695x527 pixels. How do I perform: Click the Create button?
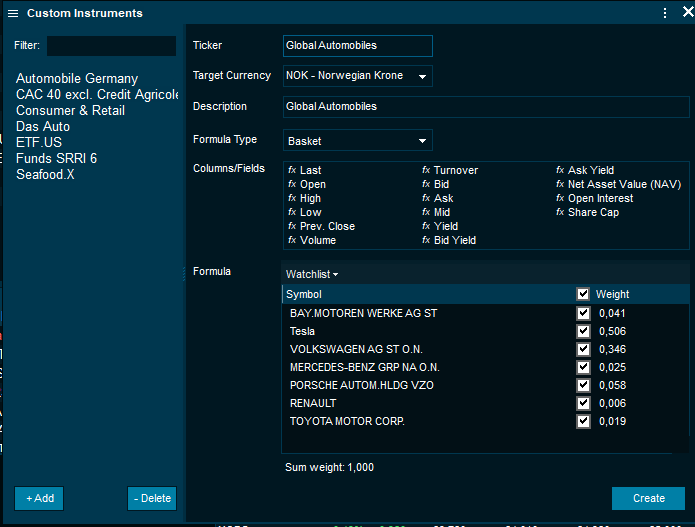tap(648, 498)
